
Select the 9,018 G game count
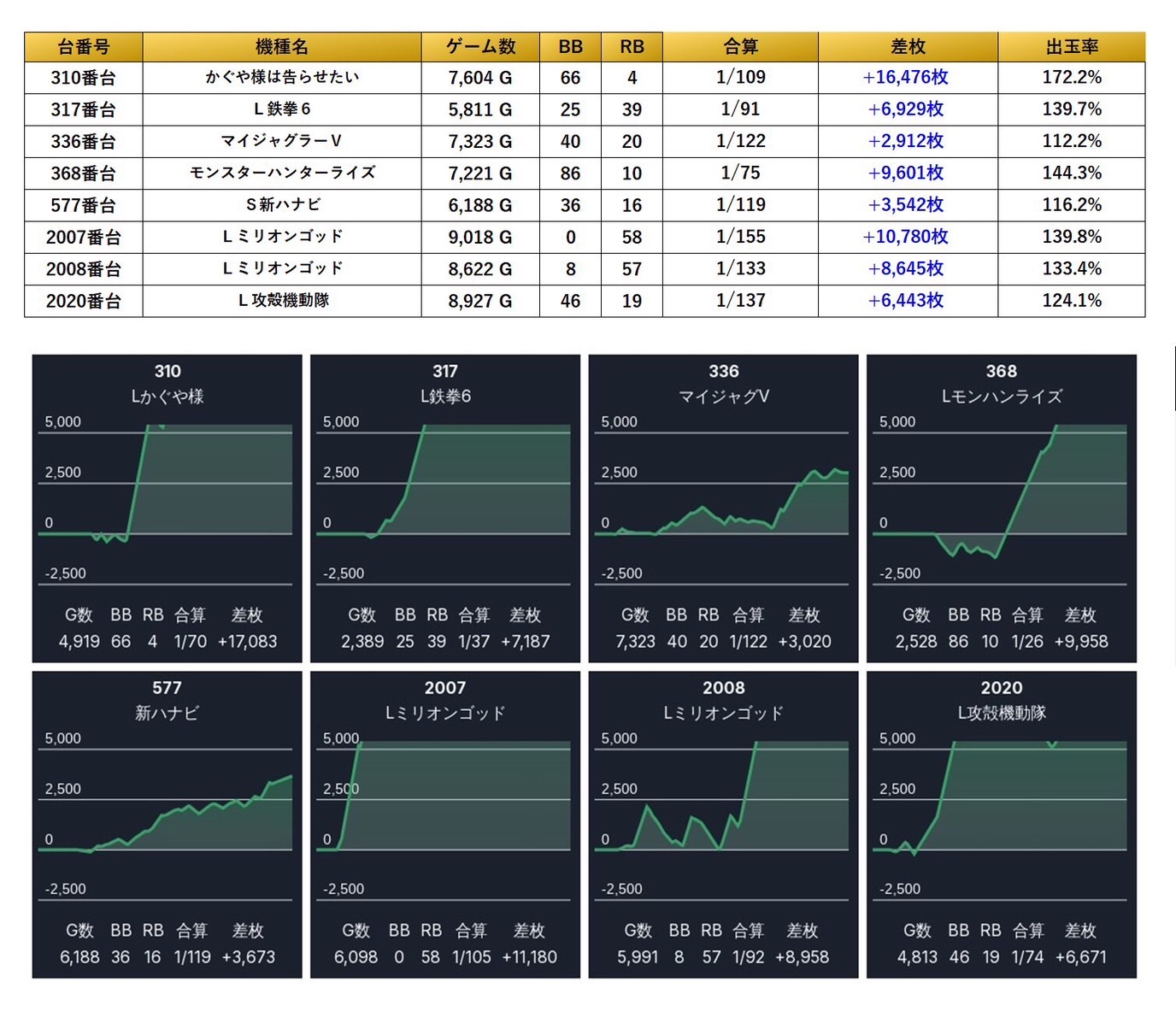point(480,237)
